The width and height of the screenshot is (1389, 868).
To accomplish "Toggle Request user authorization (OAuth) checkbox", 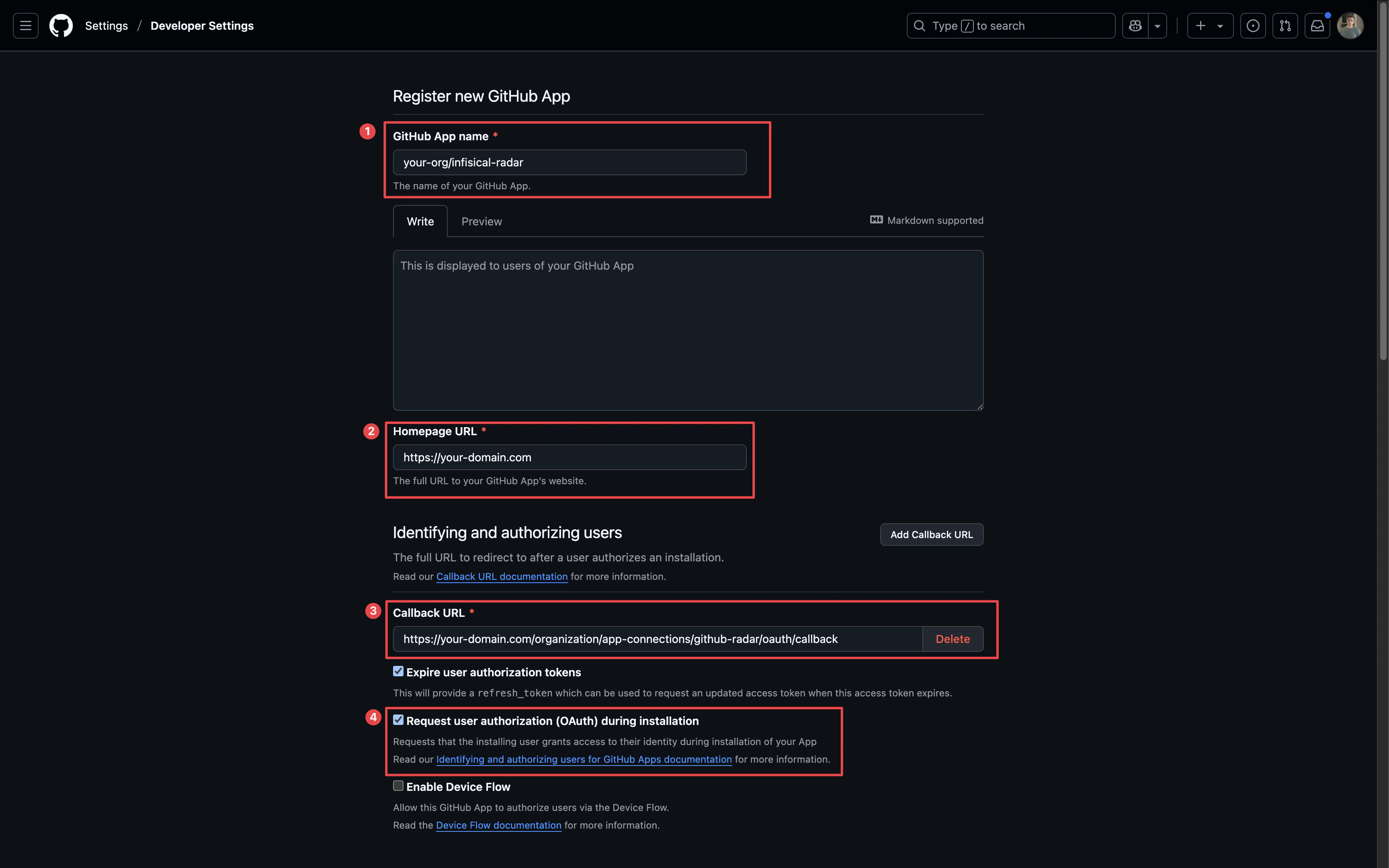I will 398,720.
